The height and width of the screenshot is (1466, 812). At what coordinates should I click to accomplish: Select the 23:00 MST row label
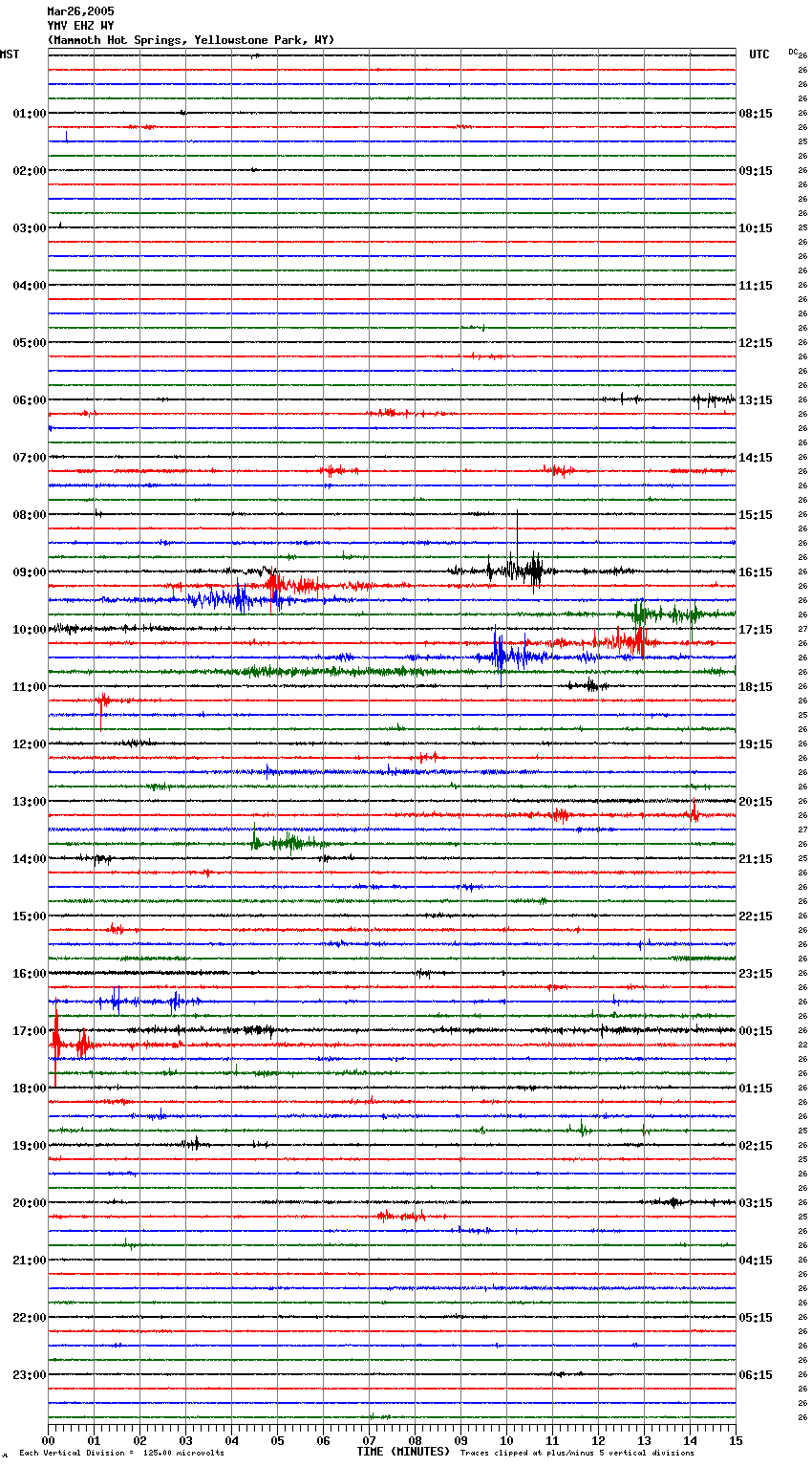coord(30,1375)
